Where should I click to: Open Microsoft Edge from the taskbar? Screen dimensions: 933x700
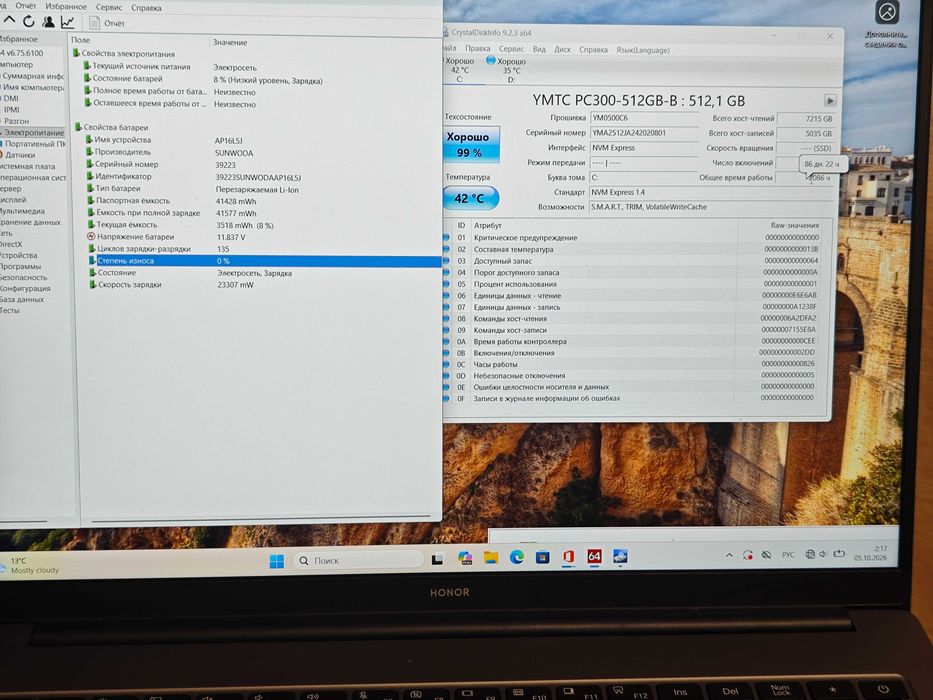(x=516, y=557)
